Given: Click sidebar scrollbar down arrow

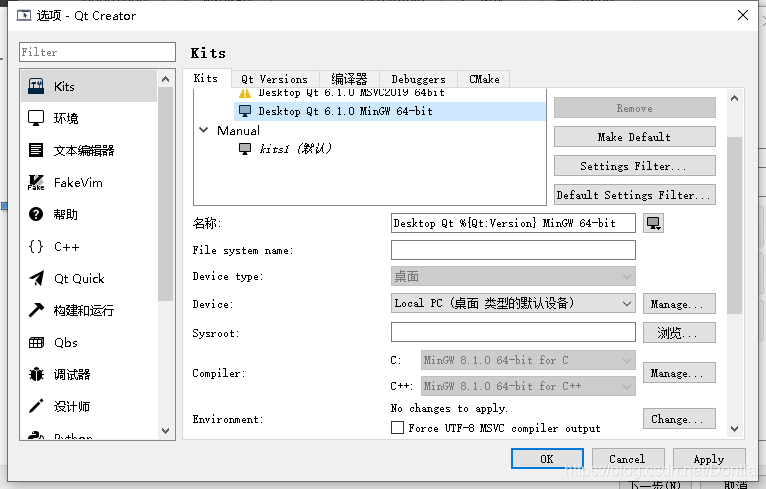Looking at the screenshot, I should coord(165,430).
